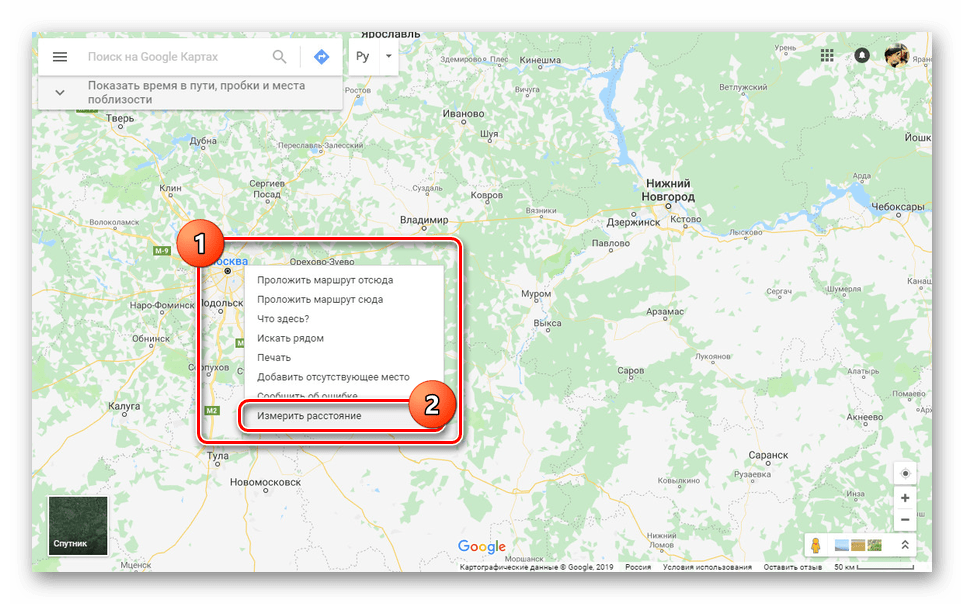The image size is (964, 604).
Task: Click the Google logo on the map
Action: (481, 546)
